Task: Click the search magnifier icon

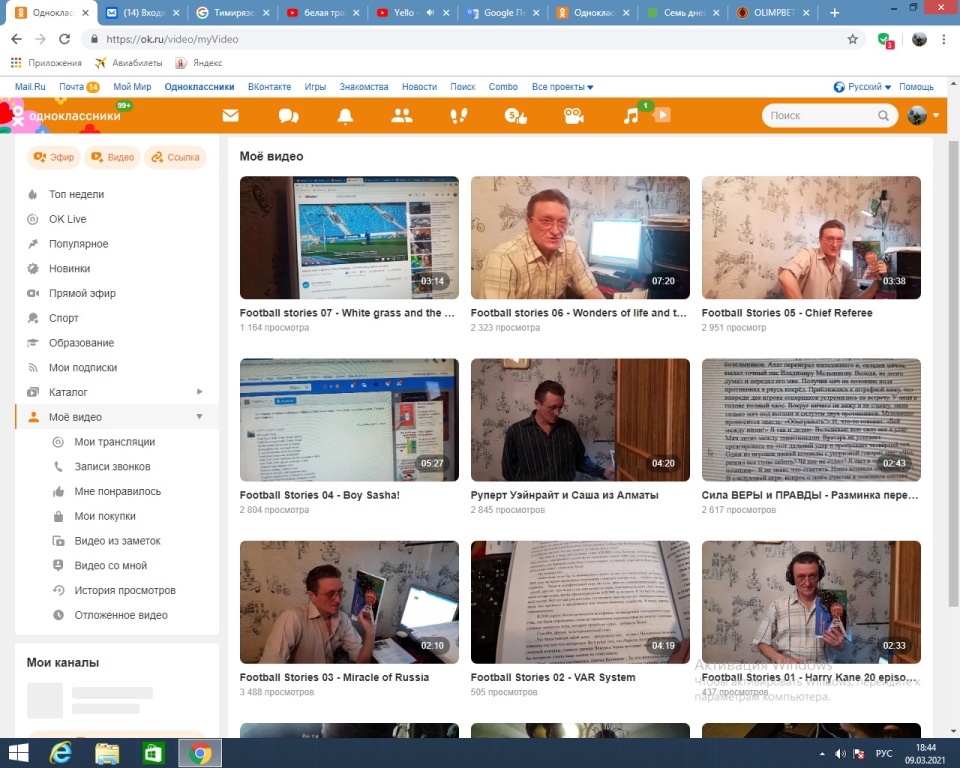Action: point(883,115)
